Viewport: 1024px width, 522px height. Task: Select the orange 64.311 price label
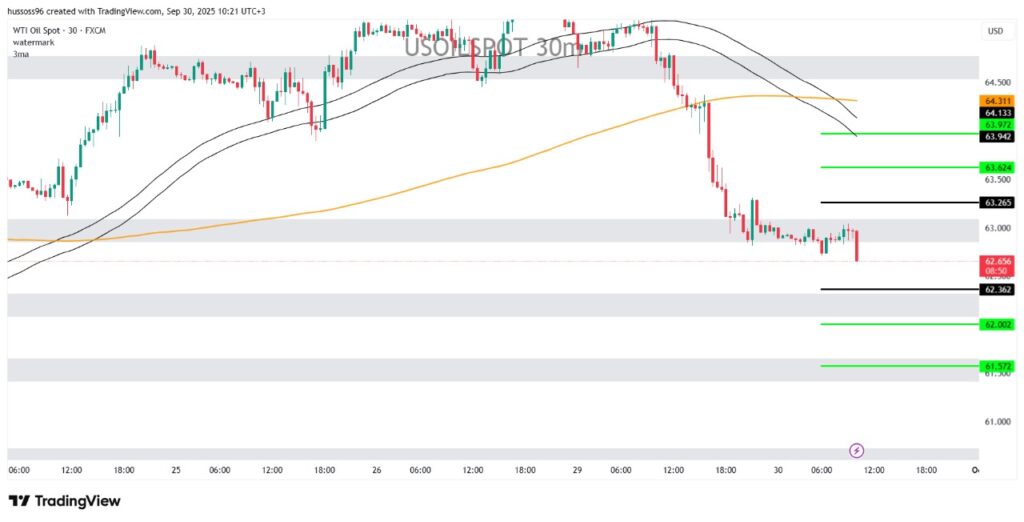click(998, 101)
